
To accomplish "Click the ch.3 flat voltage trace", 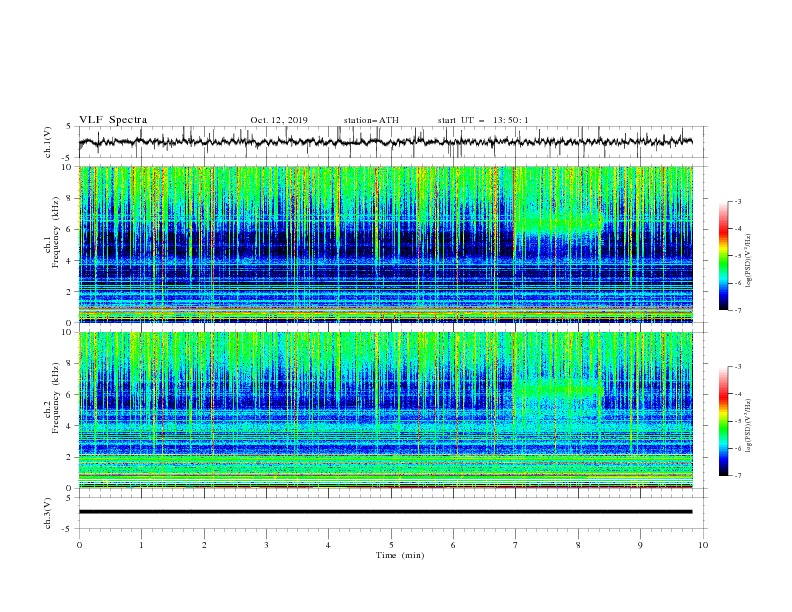I will 386,512.
